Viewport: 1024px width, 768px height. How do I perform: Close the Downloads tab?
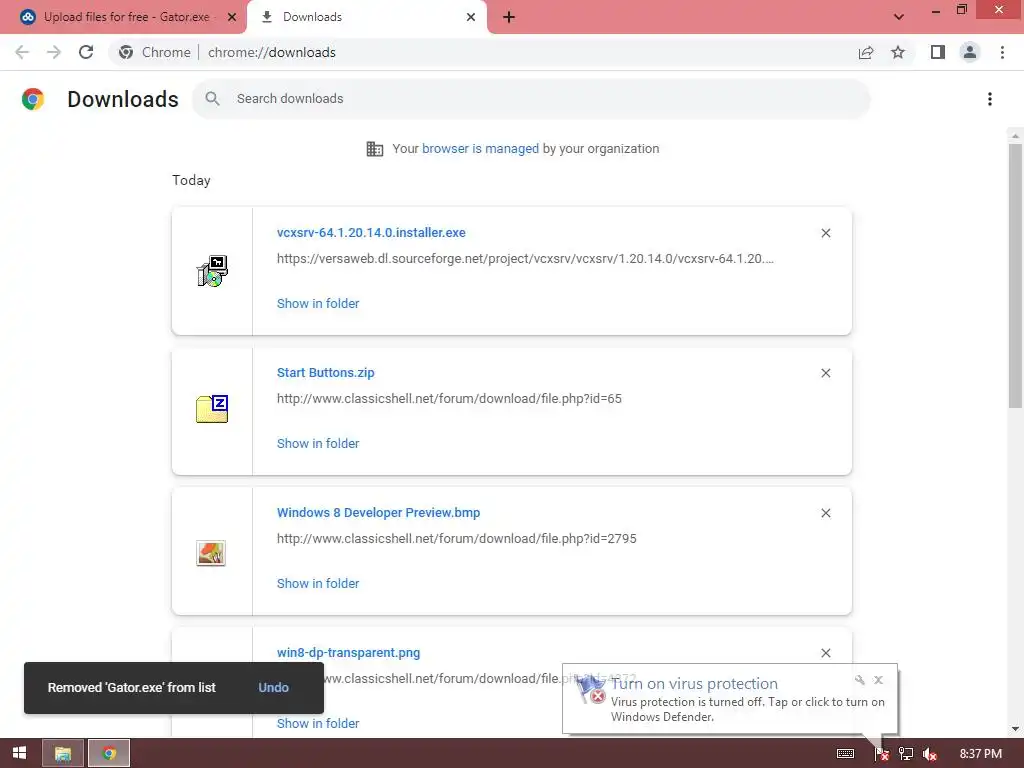coord(471,17)
